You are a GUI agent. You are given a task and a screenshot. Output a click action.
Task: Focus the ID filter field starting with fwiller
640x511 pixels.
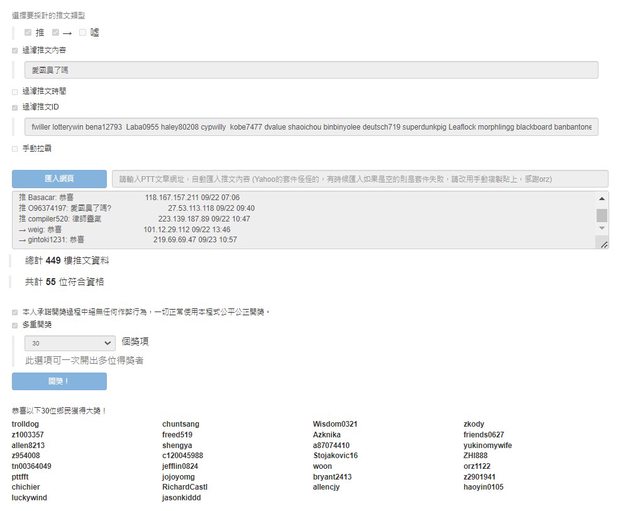click(x=310, y=127)
